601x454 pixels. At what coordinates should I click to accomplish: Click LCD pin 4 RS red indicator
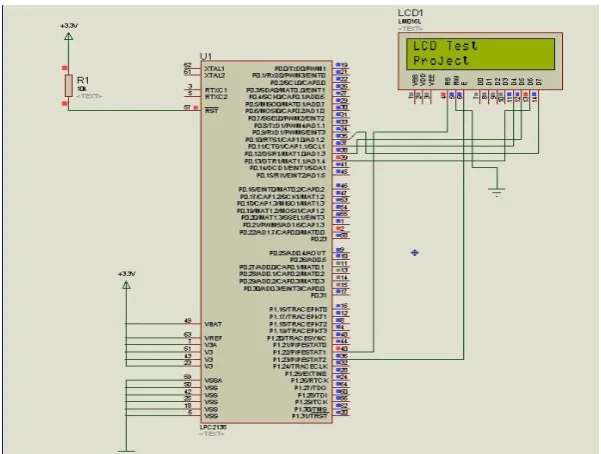pyautogui.click(x=443, y=94)
